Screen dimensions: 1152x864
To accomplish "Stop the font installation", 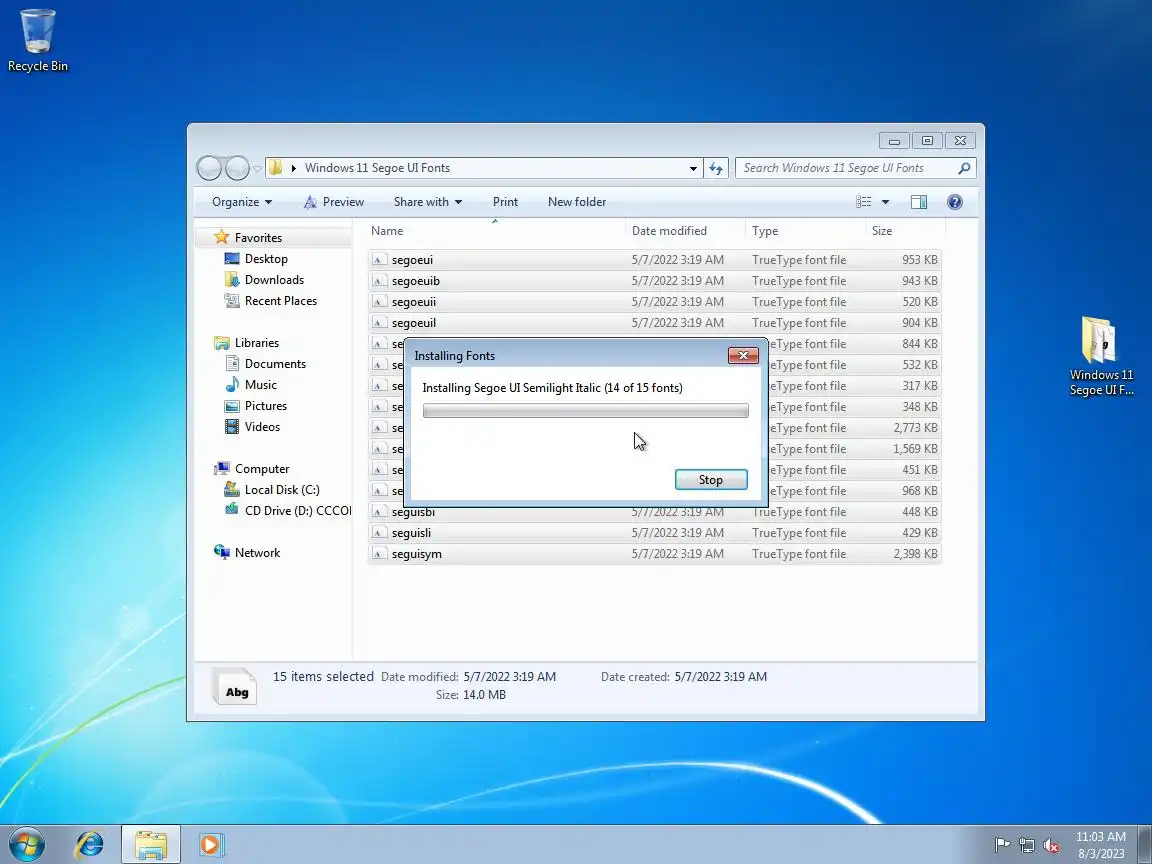I will click(710, 480).
